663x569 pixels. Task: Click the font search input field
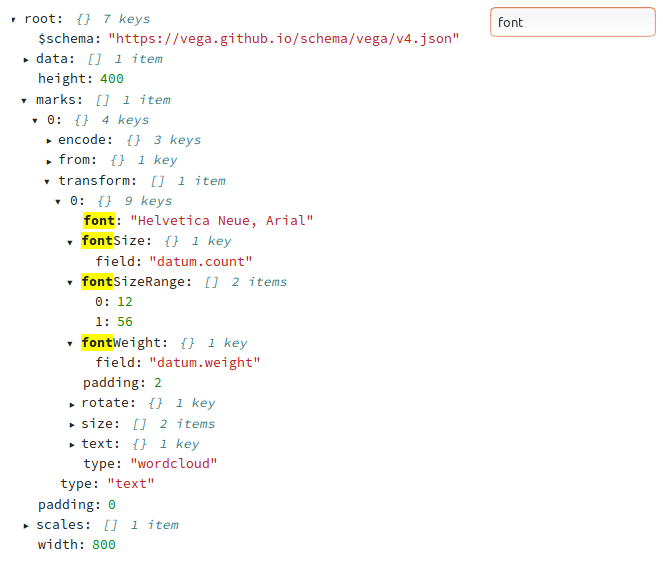point(572,22)
